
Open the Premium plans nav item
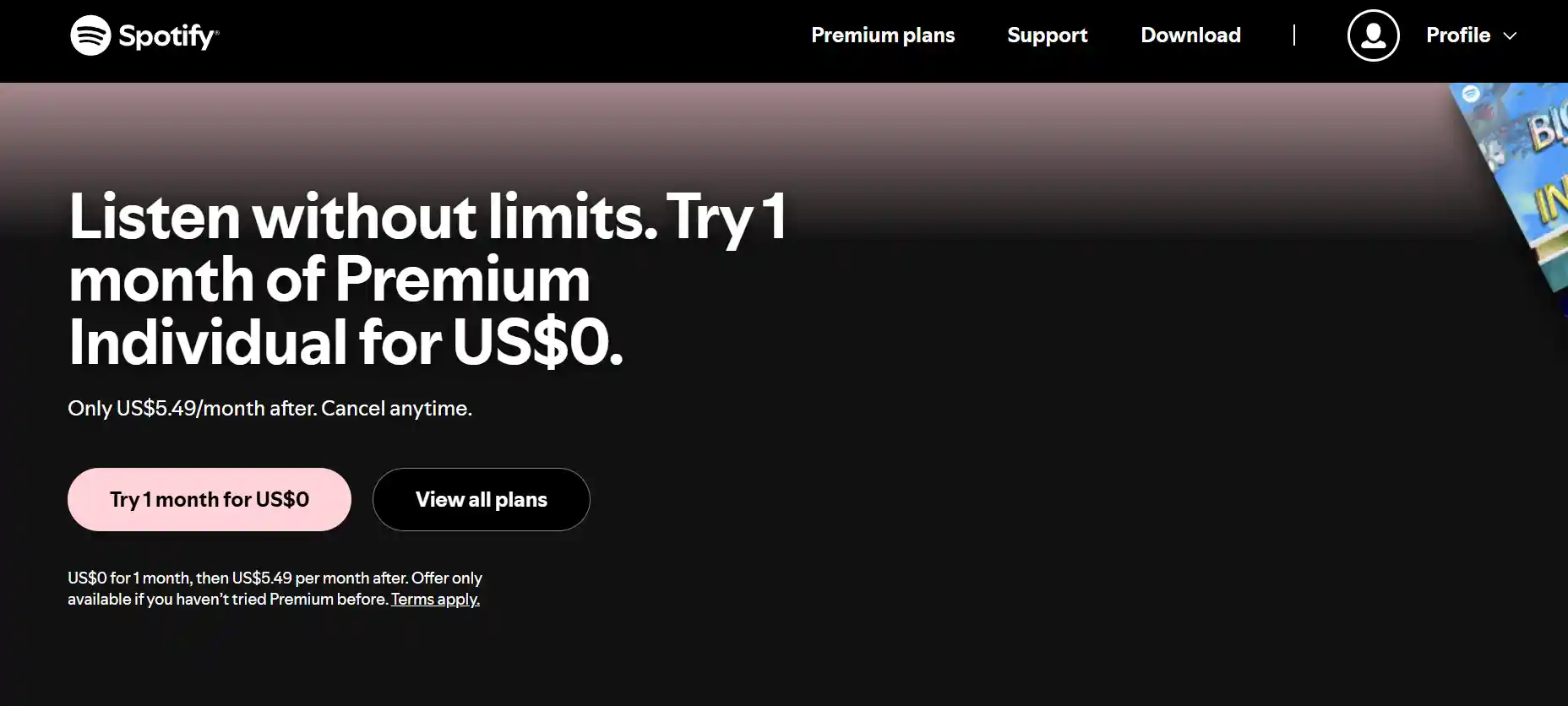coord(883,35)
